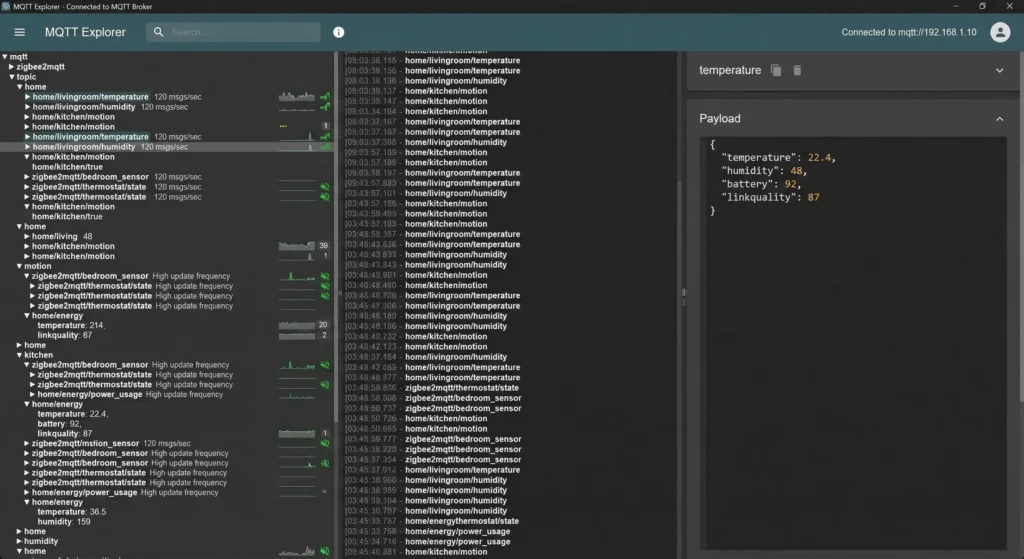
Task: Open the sparkline beside the 39 badge
Action: coord(296,246)
